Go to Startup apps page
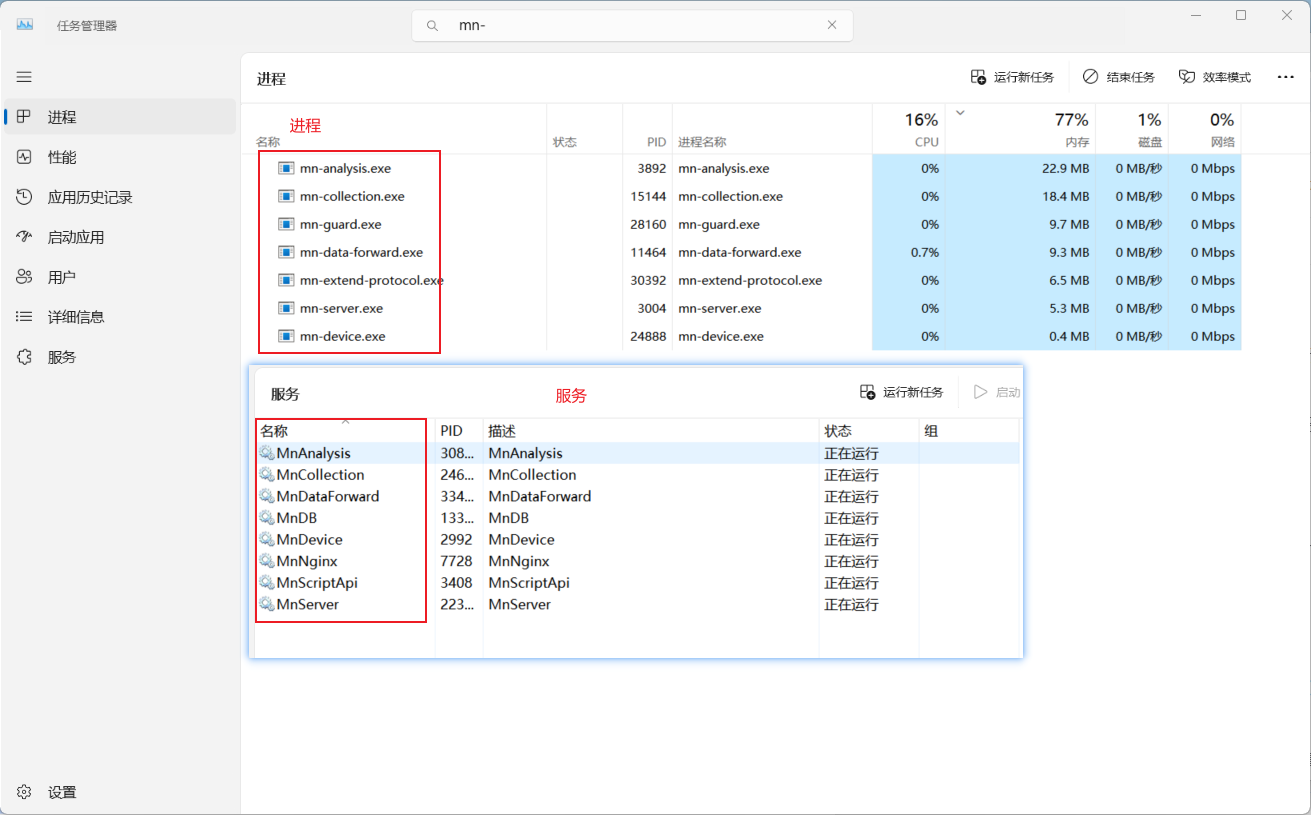The width and height of the screenshot is (1311, 815). [x=75, y=237]
